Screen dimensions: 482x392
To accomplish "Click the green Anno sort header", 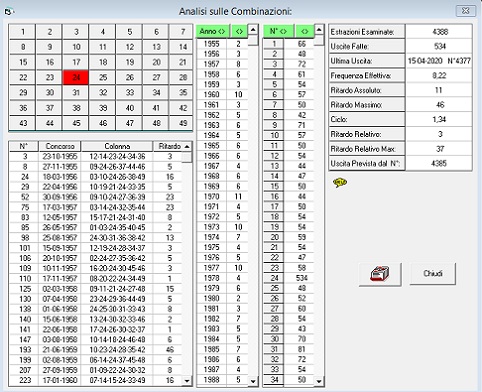I will point(212,31).
